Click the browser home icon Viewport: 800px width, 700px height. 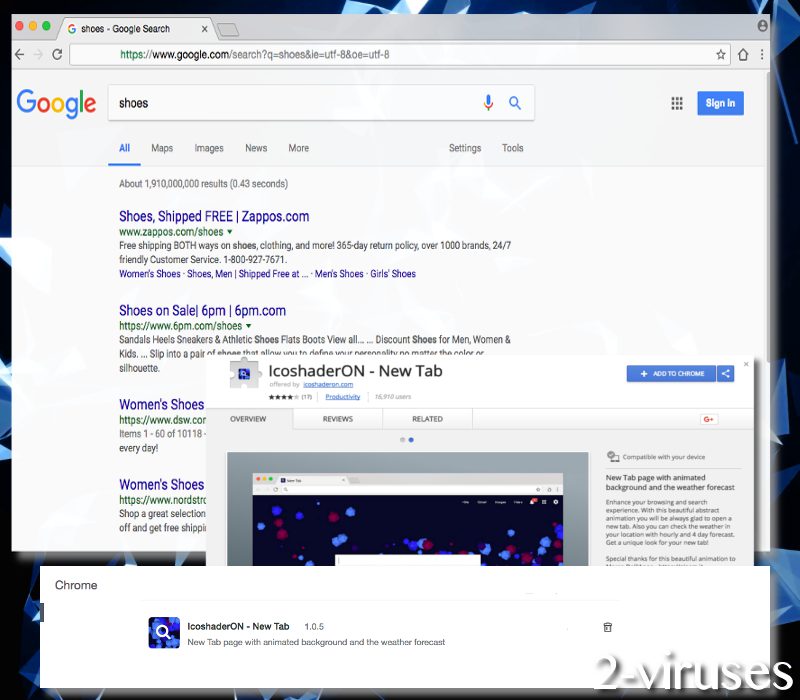[x=743, y=55]
